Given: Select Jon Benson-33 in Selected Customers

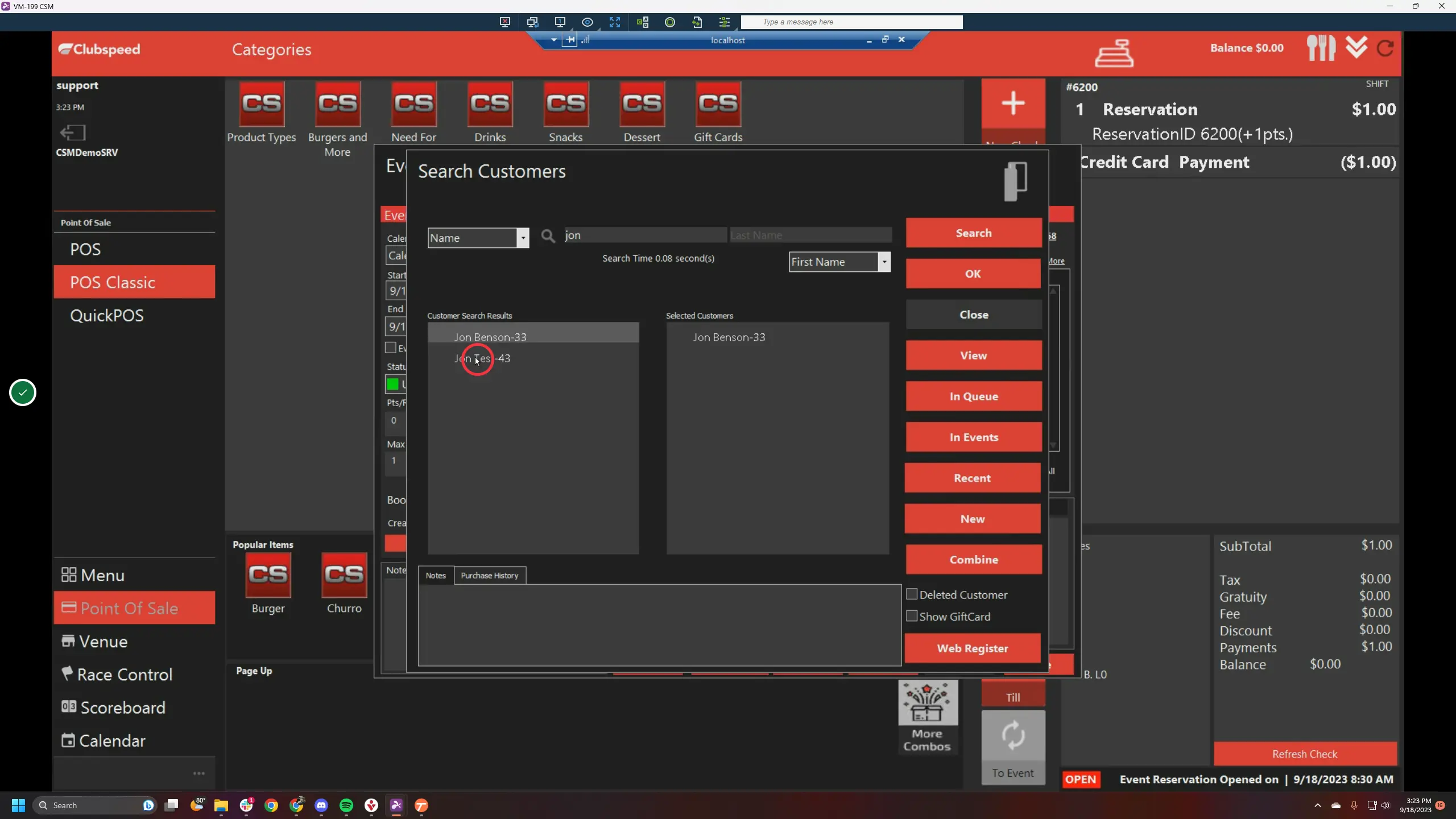Looking at the screenshot, I should [777, 337].
